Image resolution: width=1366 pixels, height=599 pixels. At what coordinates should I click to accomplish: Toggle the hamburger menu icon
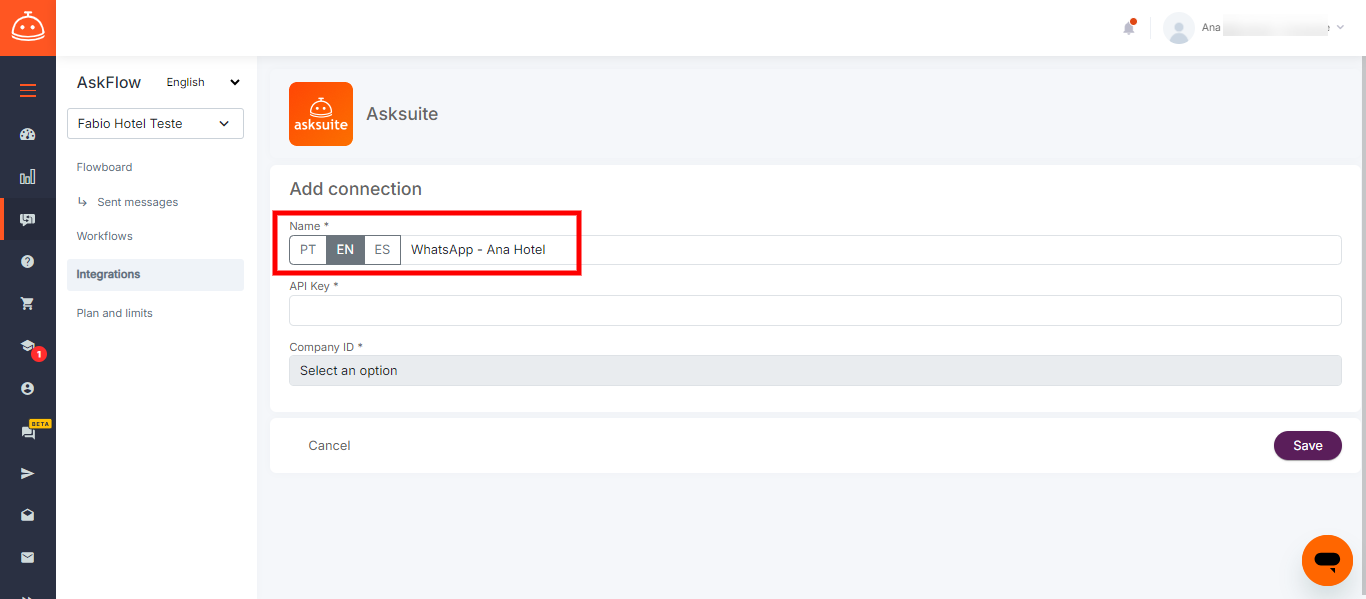(28, 91)
